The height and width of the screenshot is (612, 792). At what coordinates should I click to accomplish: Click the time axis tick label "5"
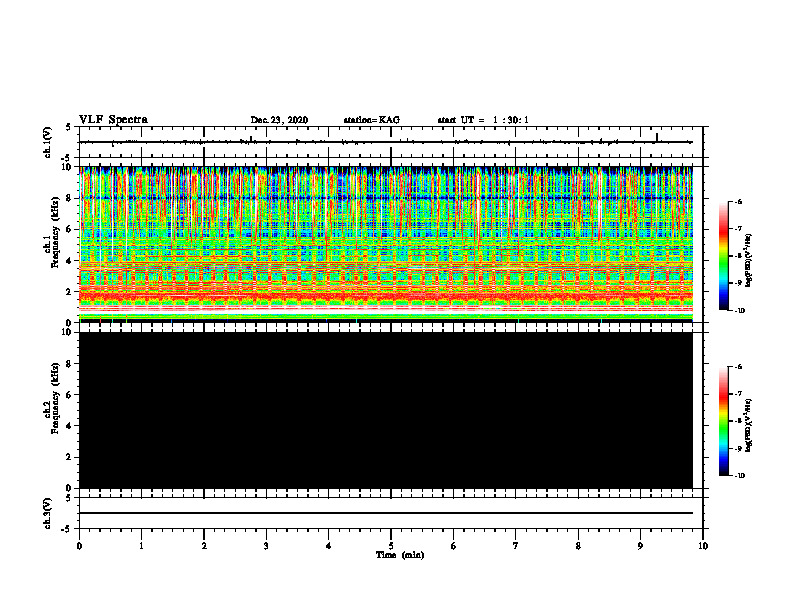click(391, 546)
